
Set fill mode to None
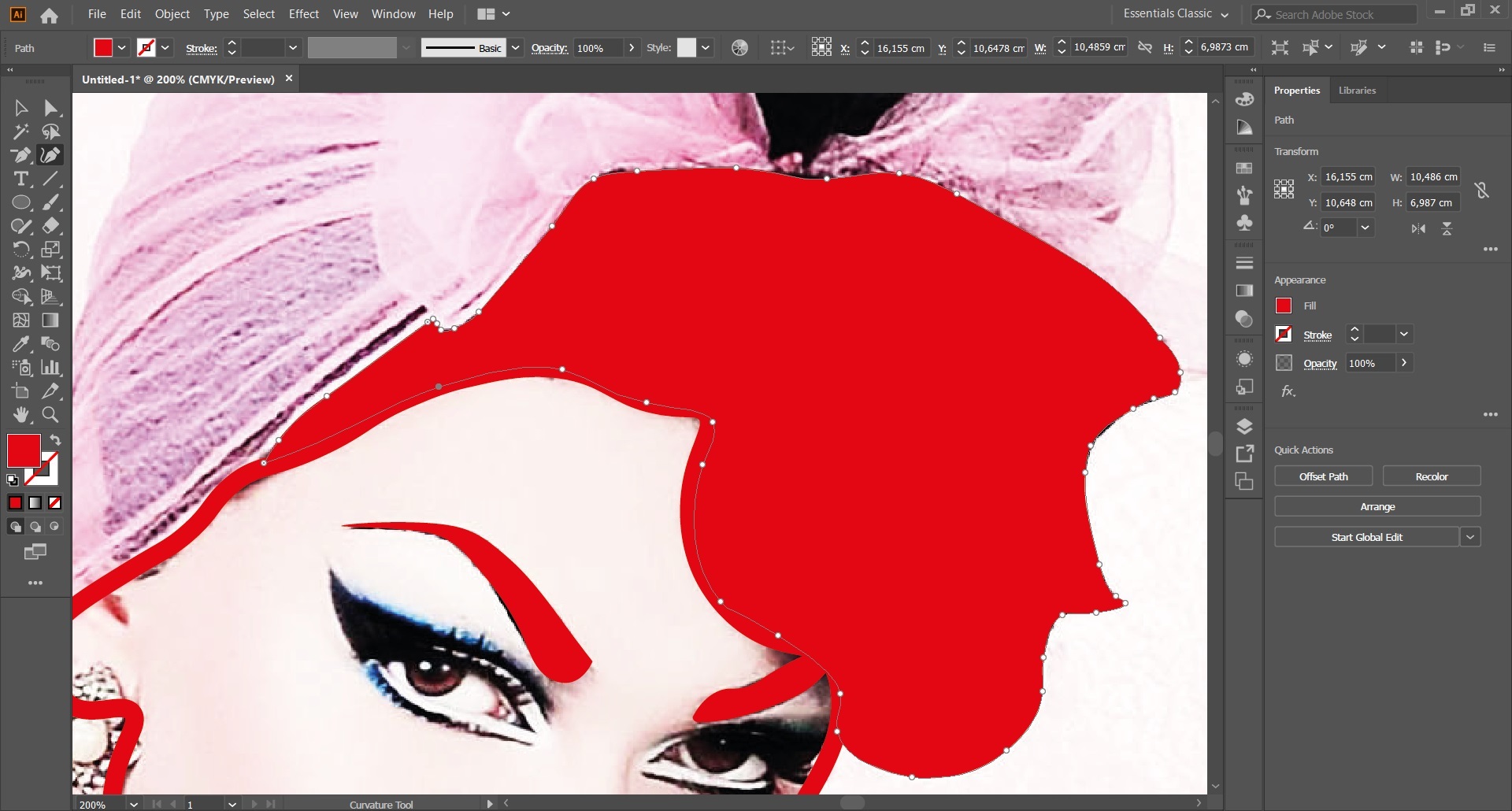55,502
